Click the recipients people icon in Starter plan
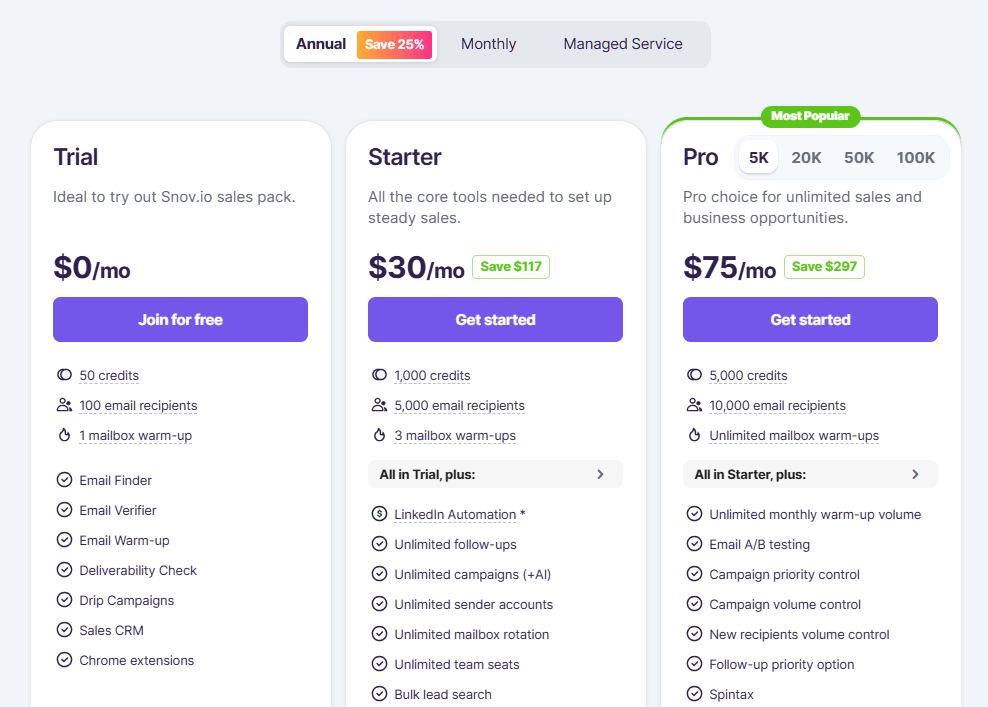The image size is (988, 707). (379, 405)
